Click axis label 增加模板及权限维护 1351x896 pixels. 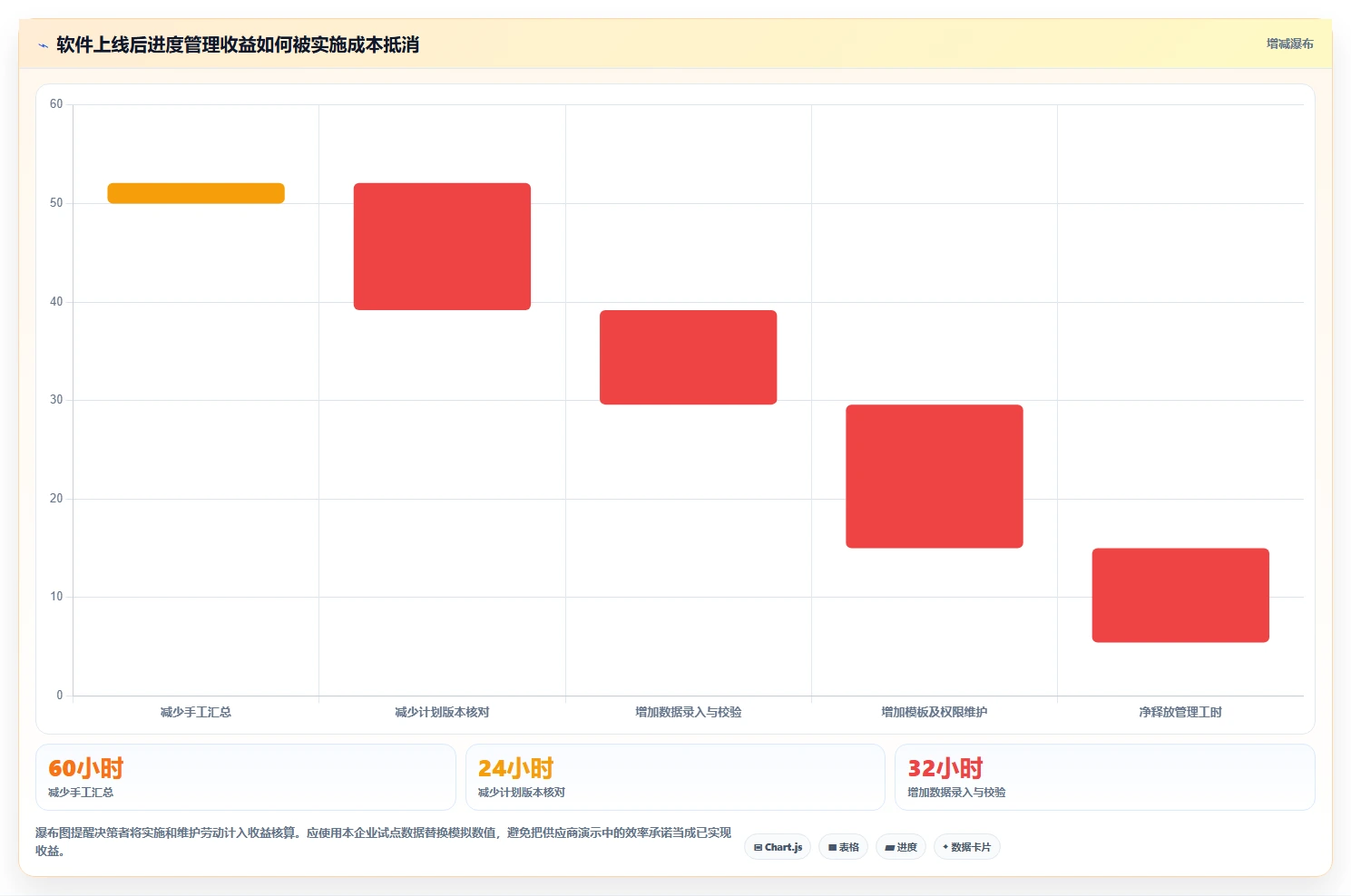click(x=935, y=712)
